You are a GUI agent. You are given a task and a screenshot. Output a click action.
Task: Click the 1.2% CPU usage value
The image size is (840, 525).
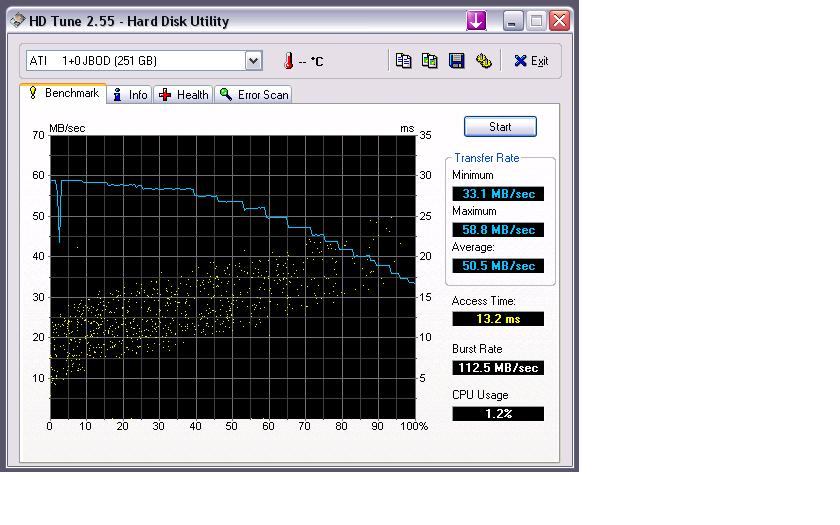pos(498,414)
